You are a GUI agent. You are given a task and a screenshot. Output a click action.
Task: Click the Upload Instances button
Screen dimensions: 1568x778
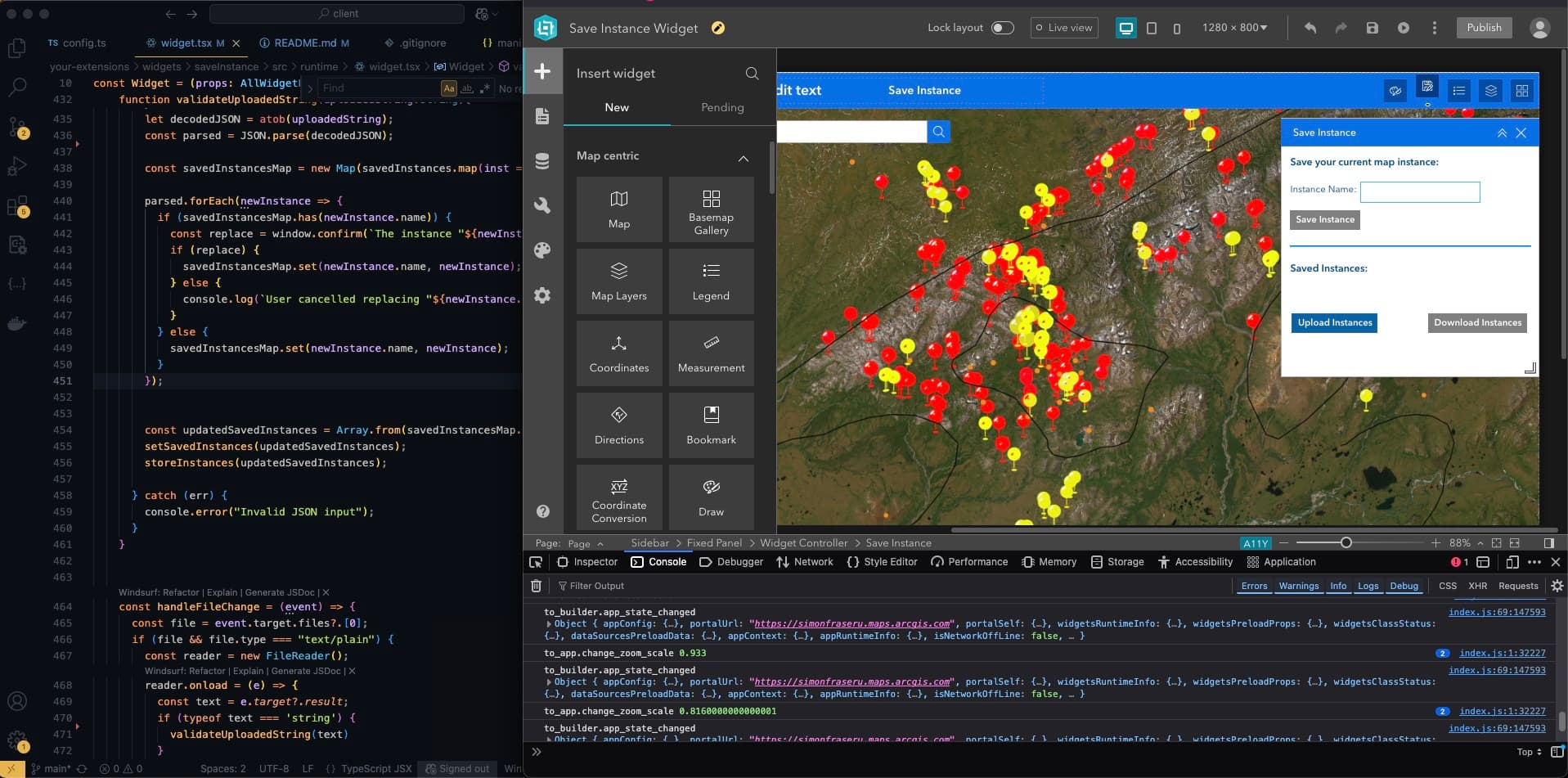pos(1334,322)
